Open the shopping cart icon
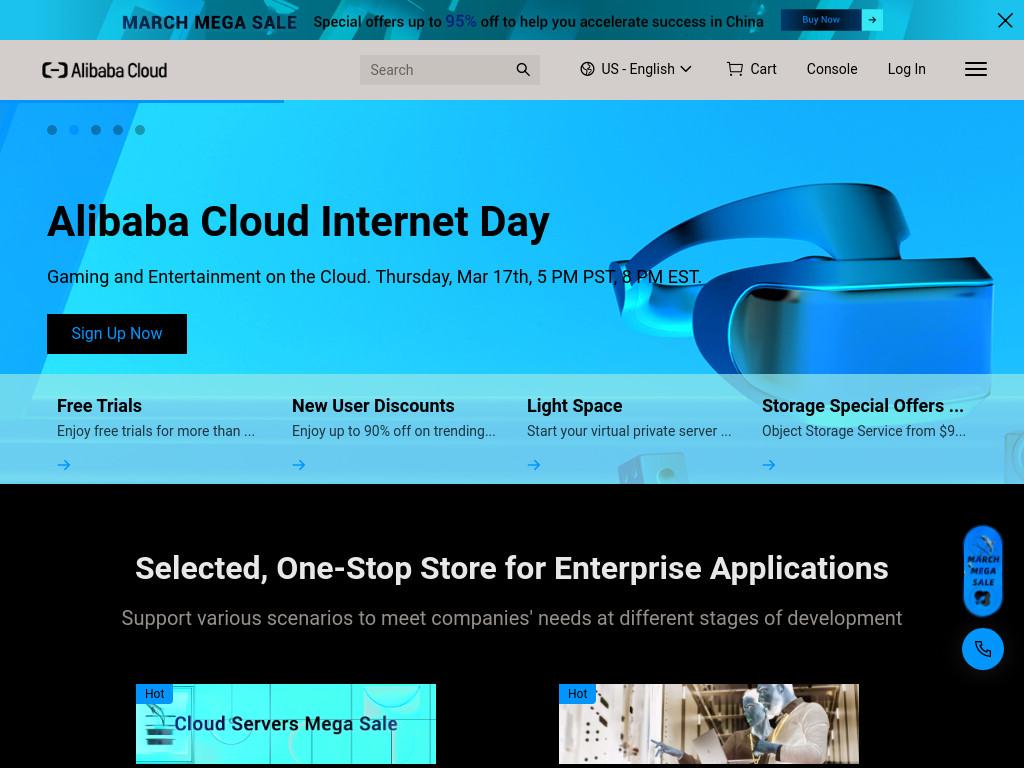 tap(735, 69)
